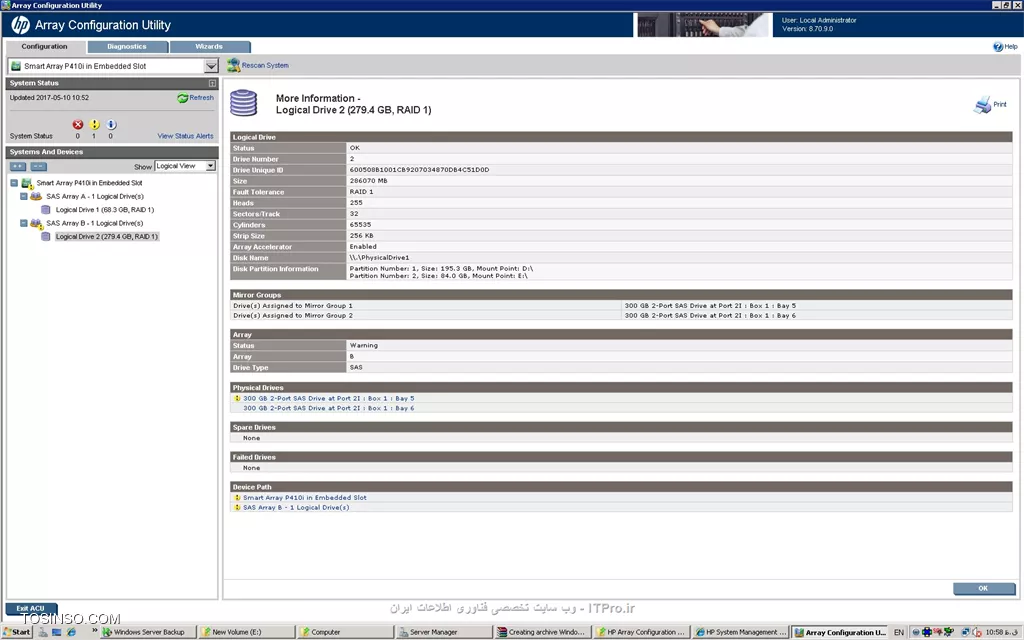Click the Rescan System icon
The height and width of the screenshot is (640, 1024).
(233, 65)
